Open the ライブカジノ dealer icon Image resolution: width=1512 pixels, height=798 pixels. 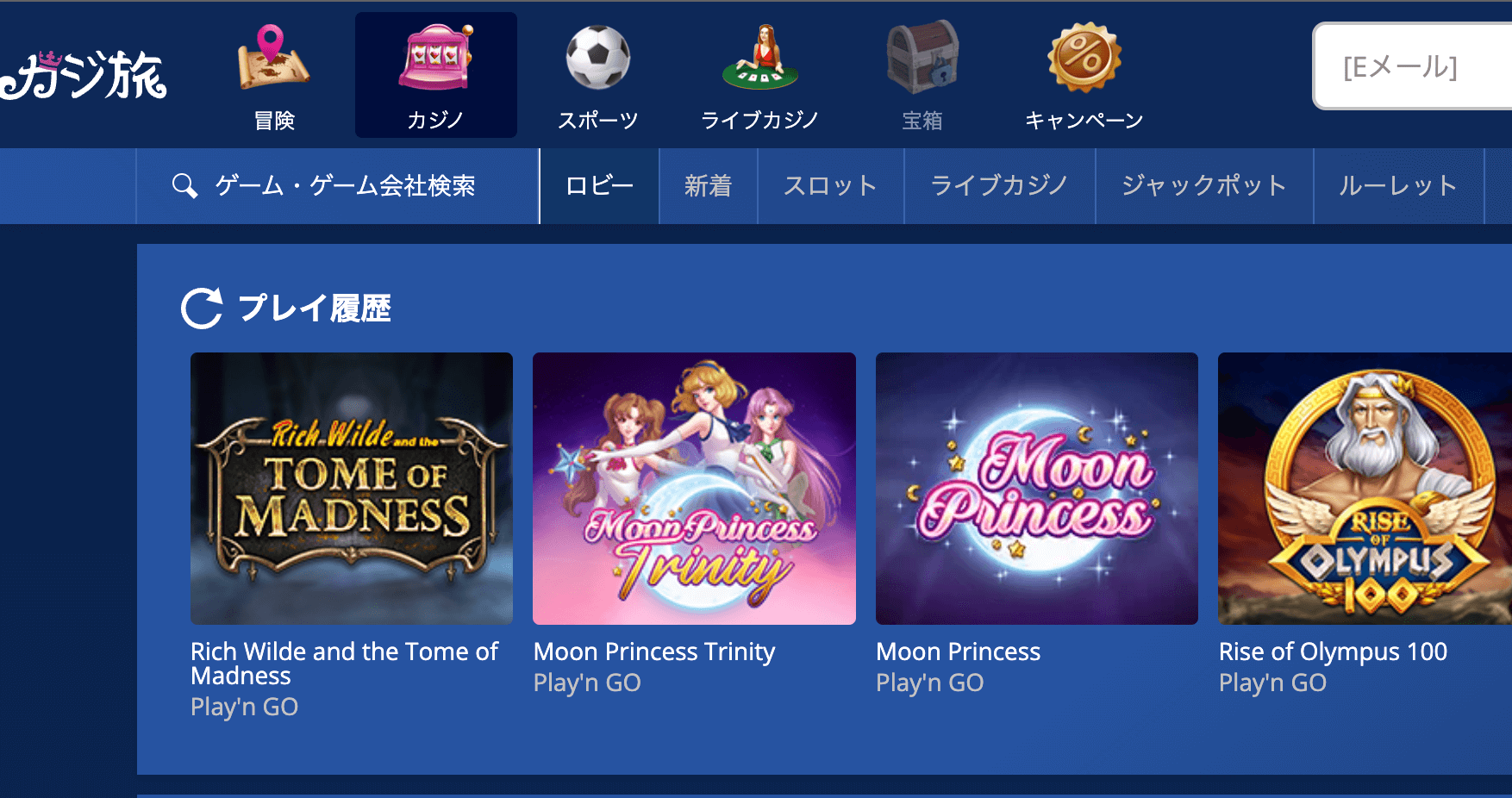click(x=759, y=57)
